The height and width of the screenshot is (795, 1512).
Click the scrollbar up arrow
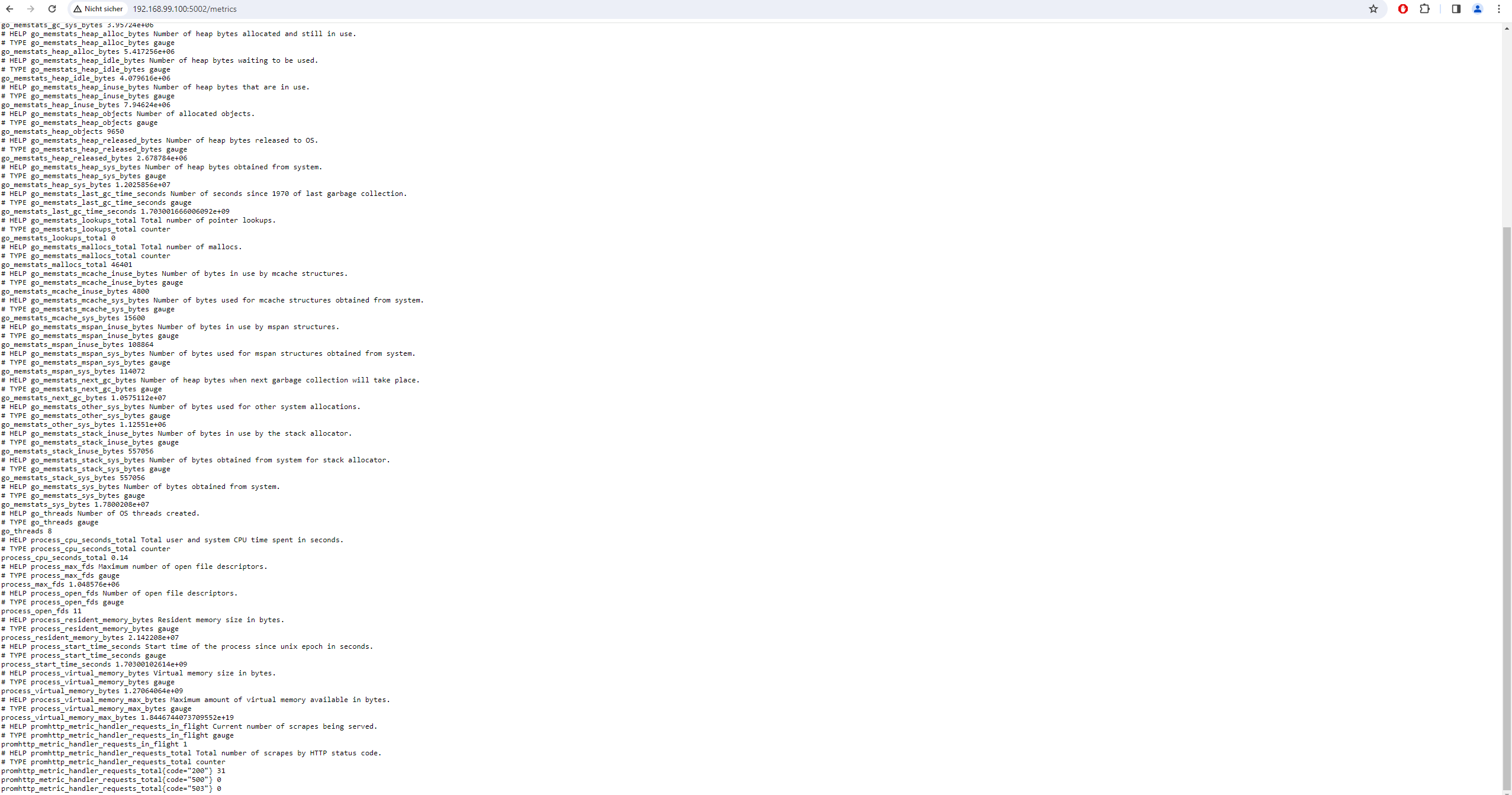click(1507, 28)
